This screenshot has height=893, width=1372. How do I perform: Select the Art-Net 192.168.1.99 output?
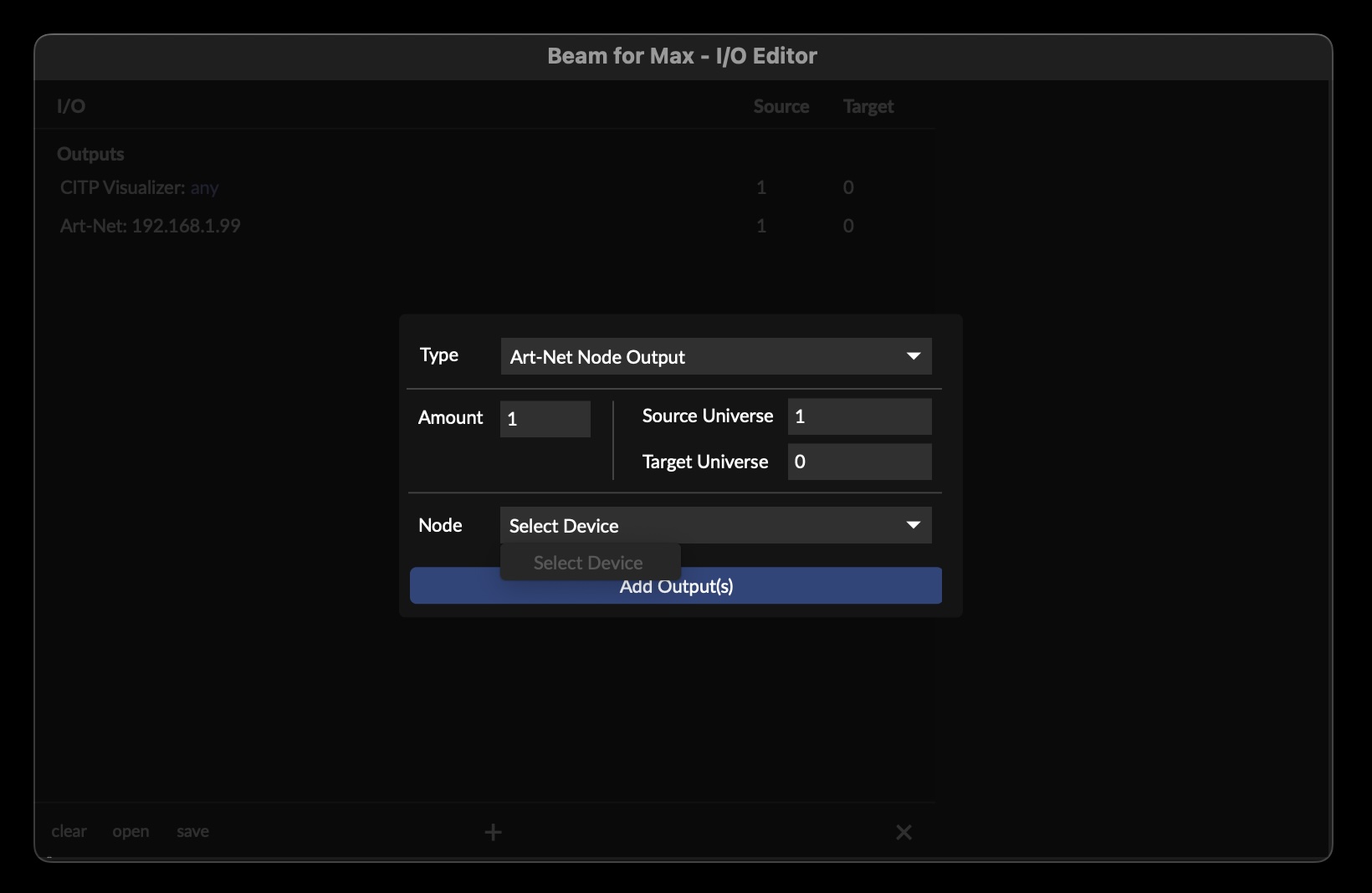point(151,226)
